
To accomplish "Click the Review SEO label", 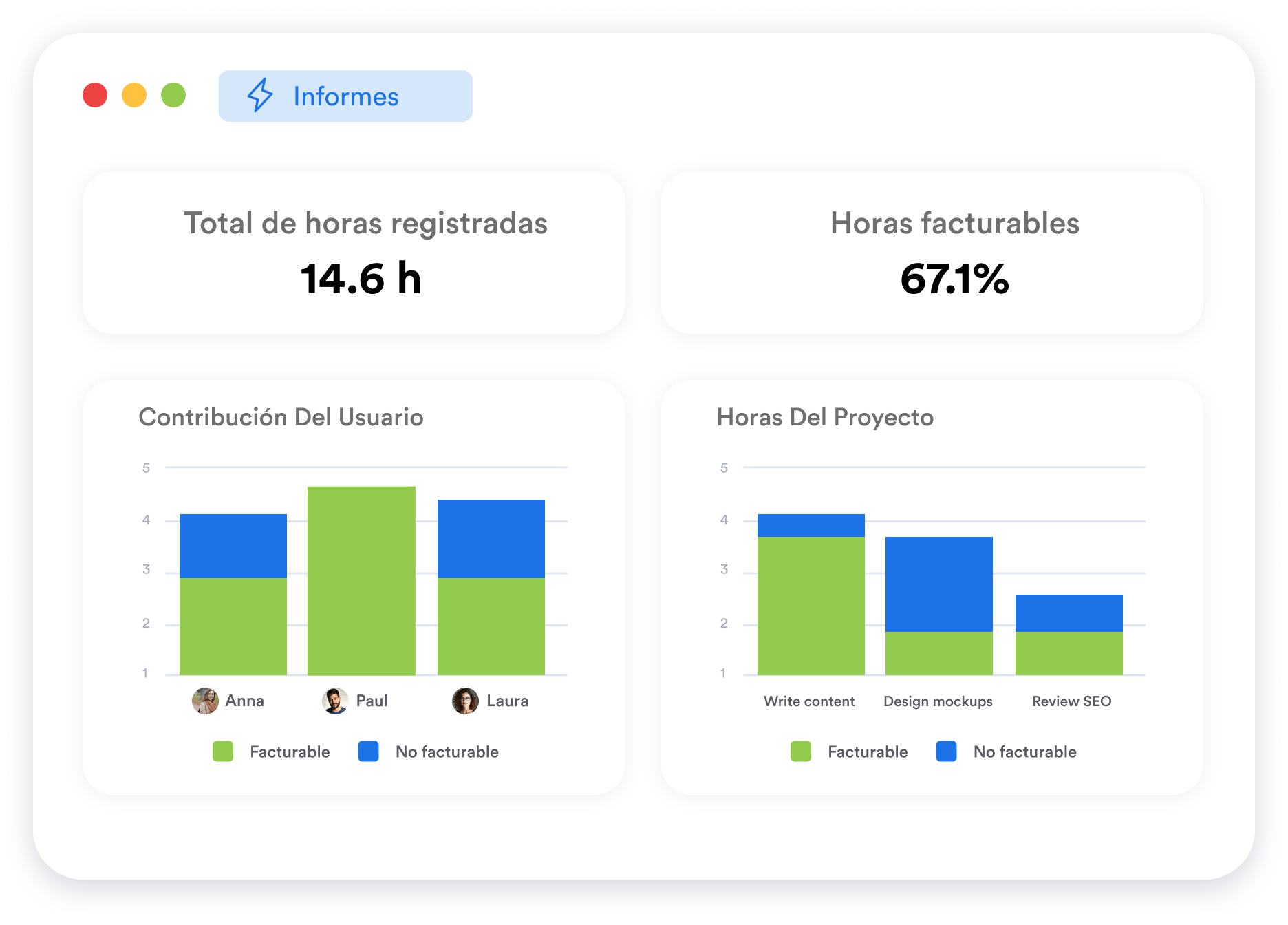I will tap(1071, 701).
